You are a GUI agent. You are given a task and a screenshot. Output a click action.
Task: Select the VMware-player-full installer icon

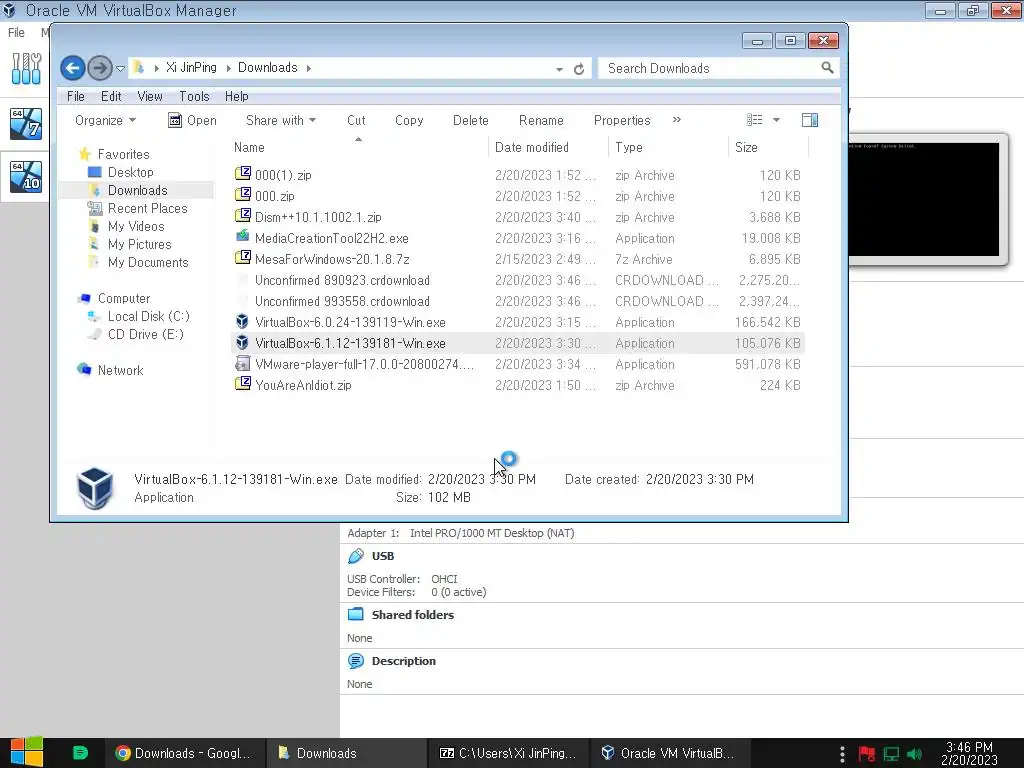tap(242, 364)
